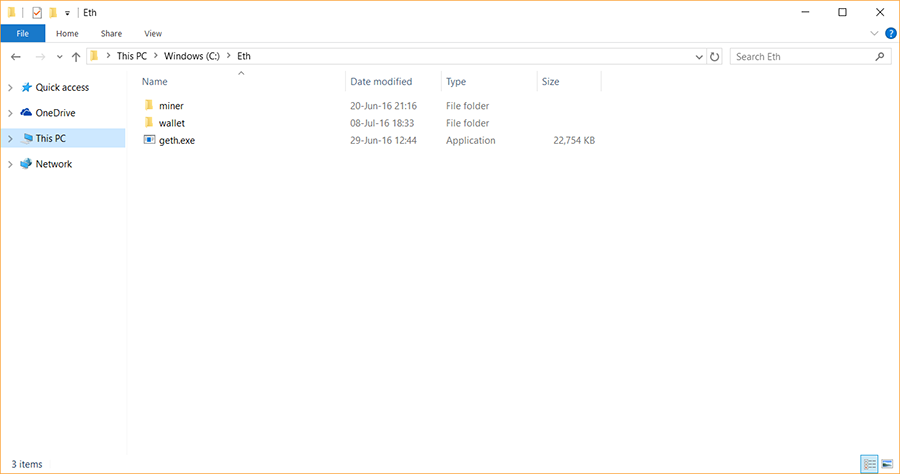This screenshot has width=900, height=474.
Task: Click the folder icon in the address bar
Action: 95,56
